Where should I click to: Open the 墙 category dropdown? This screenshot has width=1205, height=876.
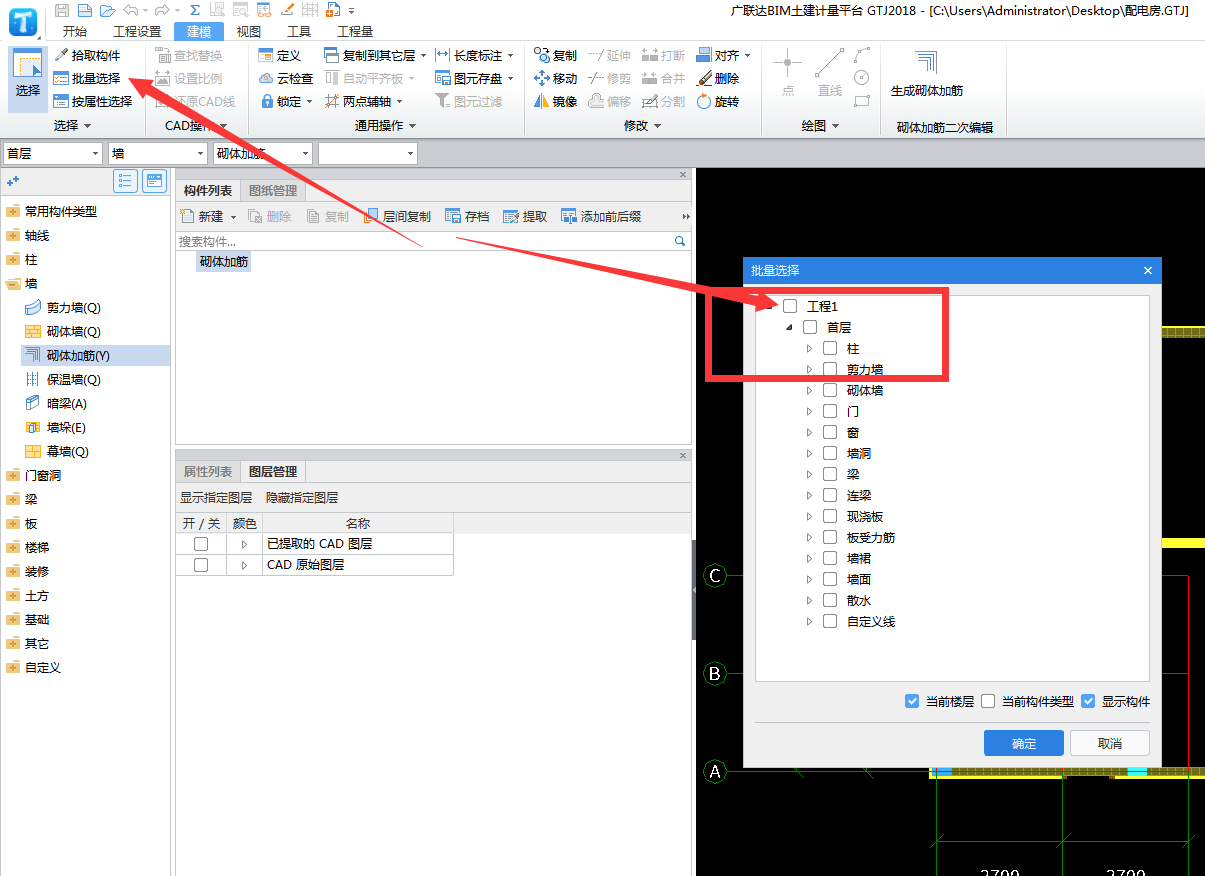(198, 153)
